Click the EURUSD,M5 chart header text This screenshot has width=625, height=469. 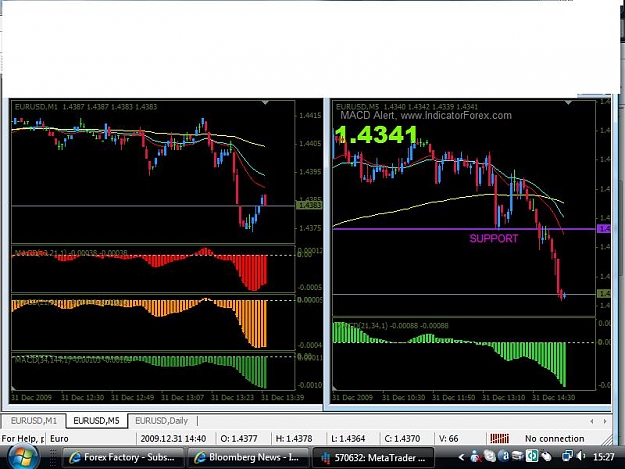click(407, 107)
